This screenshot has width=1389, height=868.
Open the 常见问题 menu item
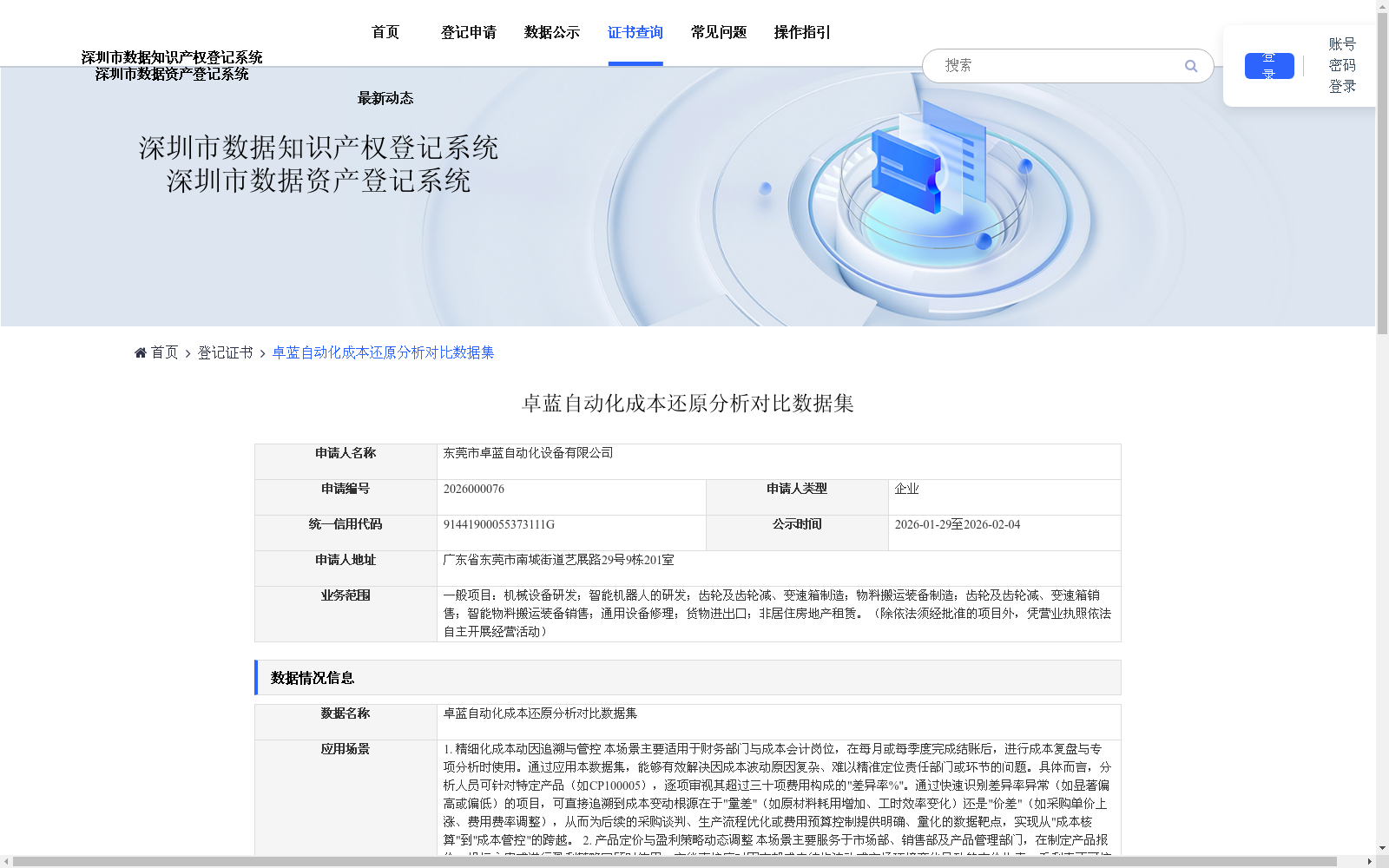(x=719, y=32)
